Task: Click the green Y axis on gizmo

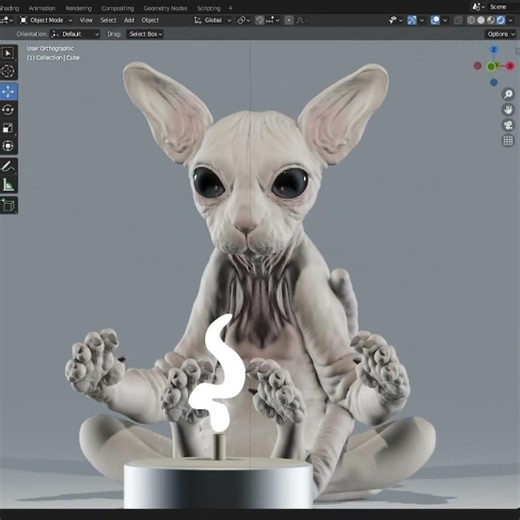Action: (x=491, y=67)
